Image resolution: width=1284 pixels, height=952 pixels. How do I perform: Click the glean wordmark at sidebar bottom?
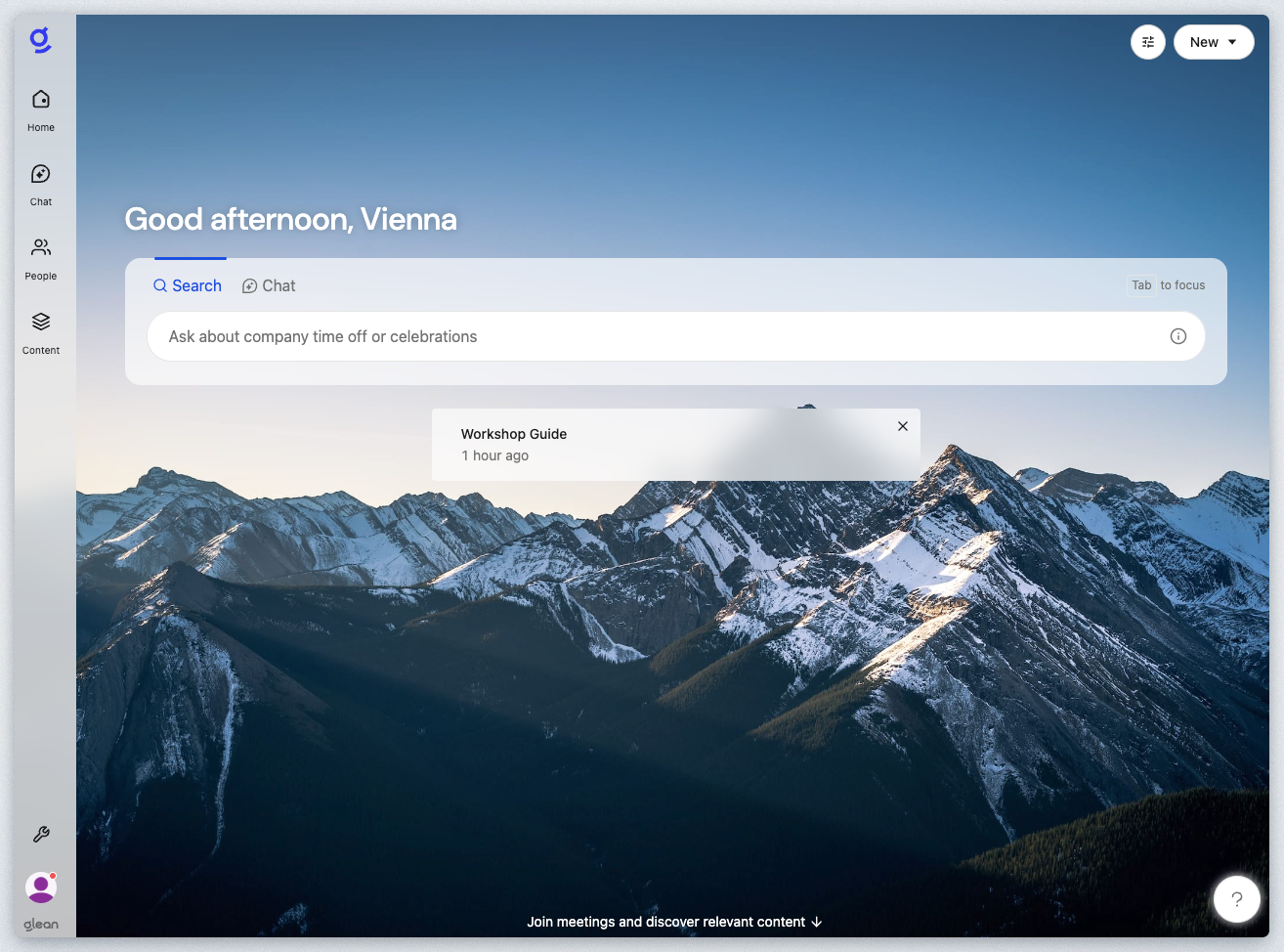[x=41, y=925]
